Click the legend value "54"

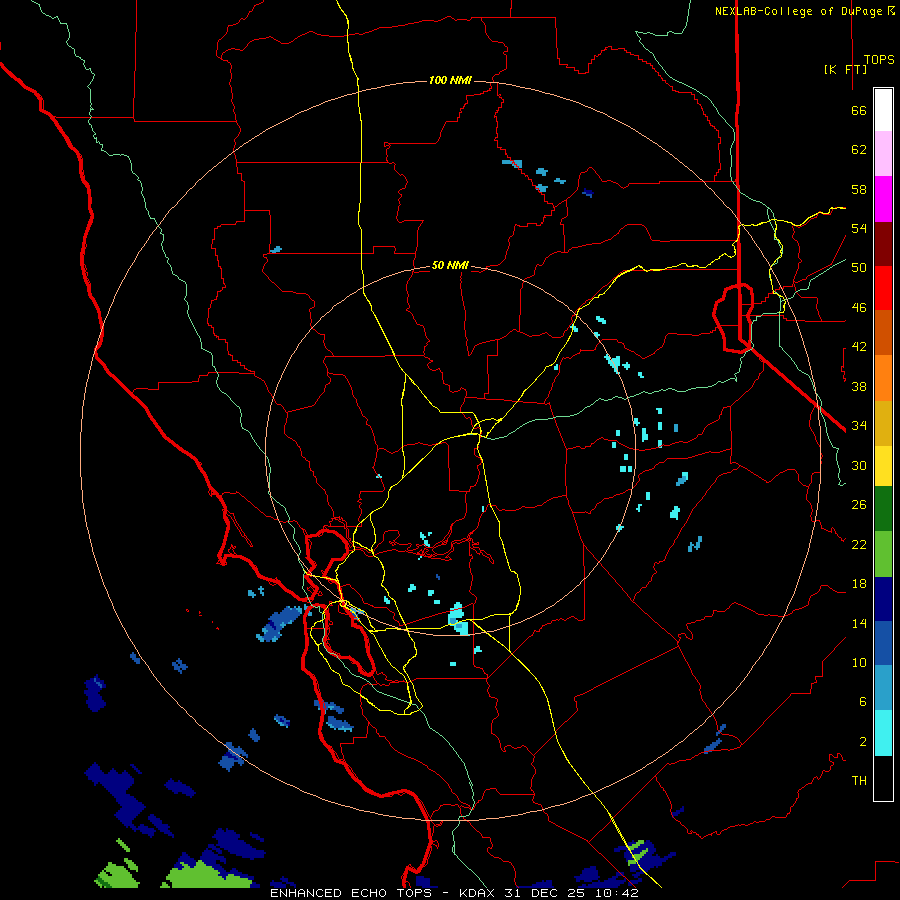[859, 228]
